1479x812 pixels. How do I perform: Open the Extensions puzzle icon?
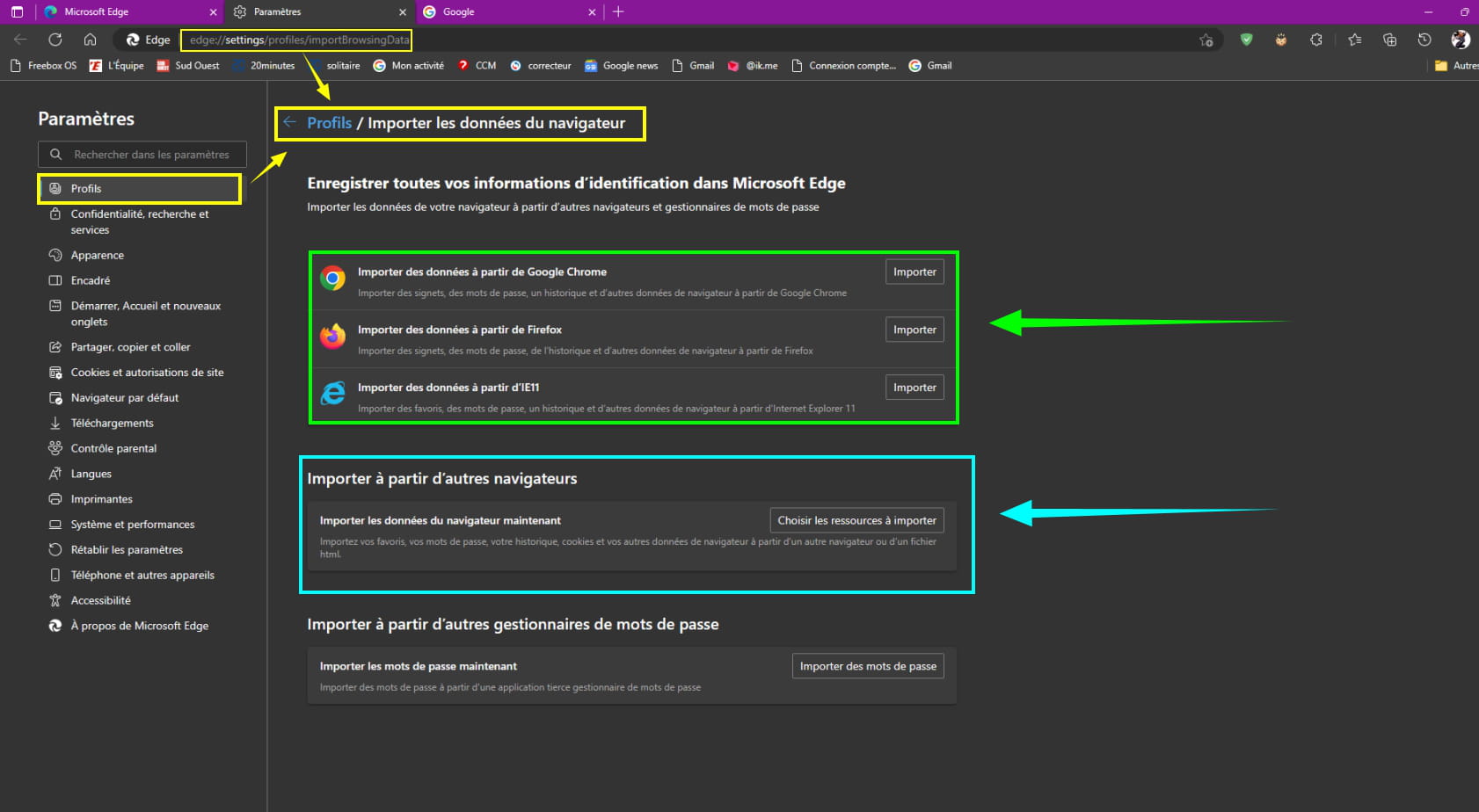point(1316,40)
